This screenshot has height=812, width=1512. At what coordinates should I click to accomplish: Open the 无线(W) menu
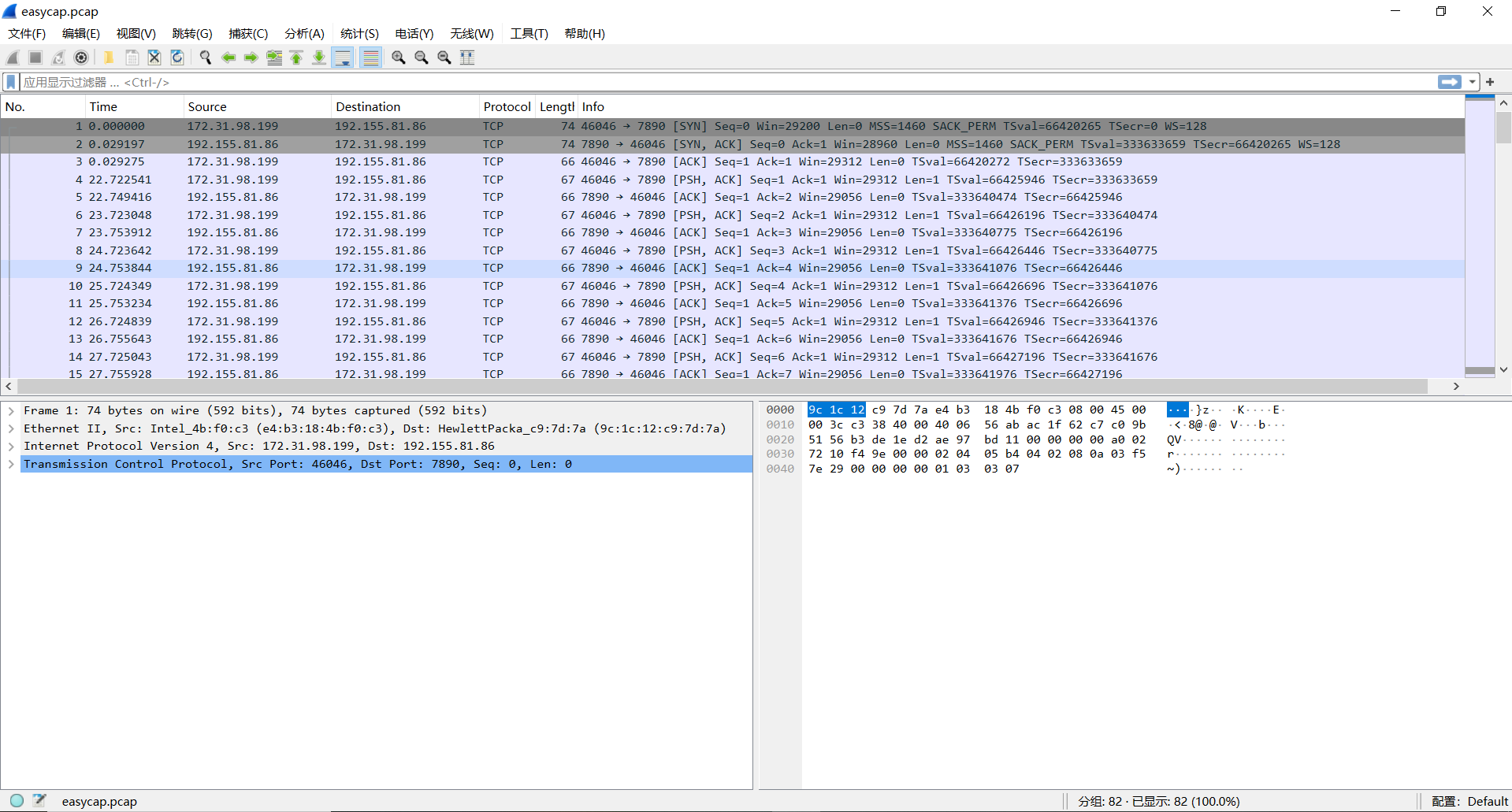(x=472, y=34)
